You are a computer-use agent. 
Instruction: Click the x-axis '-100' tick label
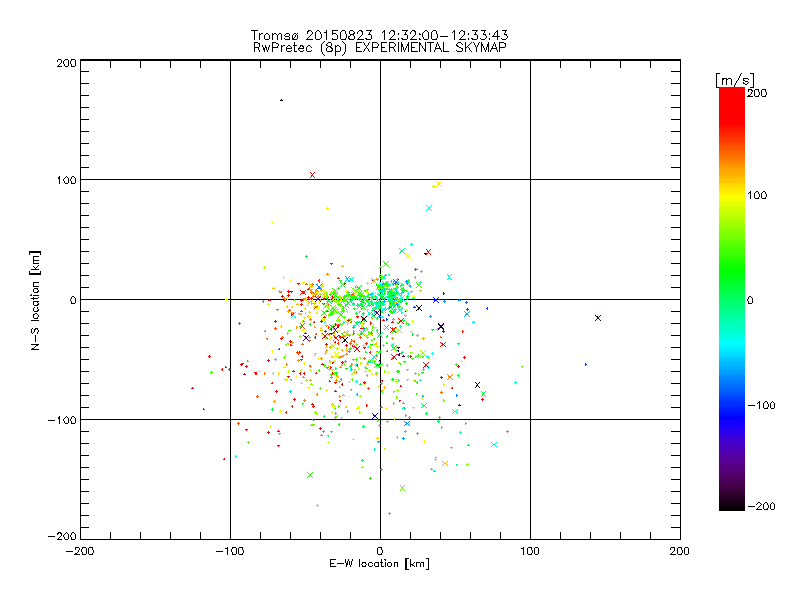230,551
